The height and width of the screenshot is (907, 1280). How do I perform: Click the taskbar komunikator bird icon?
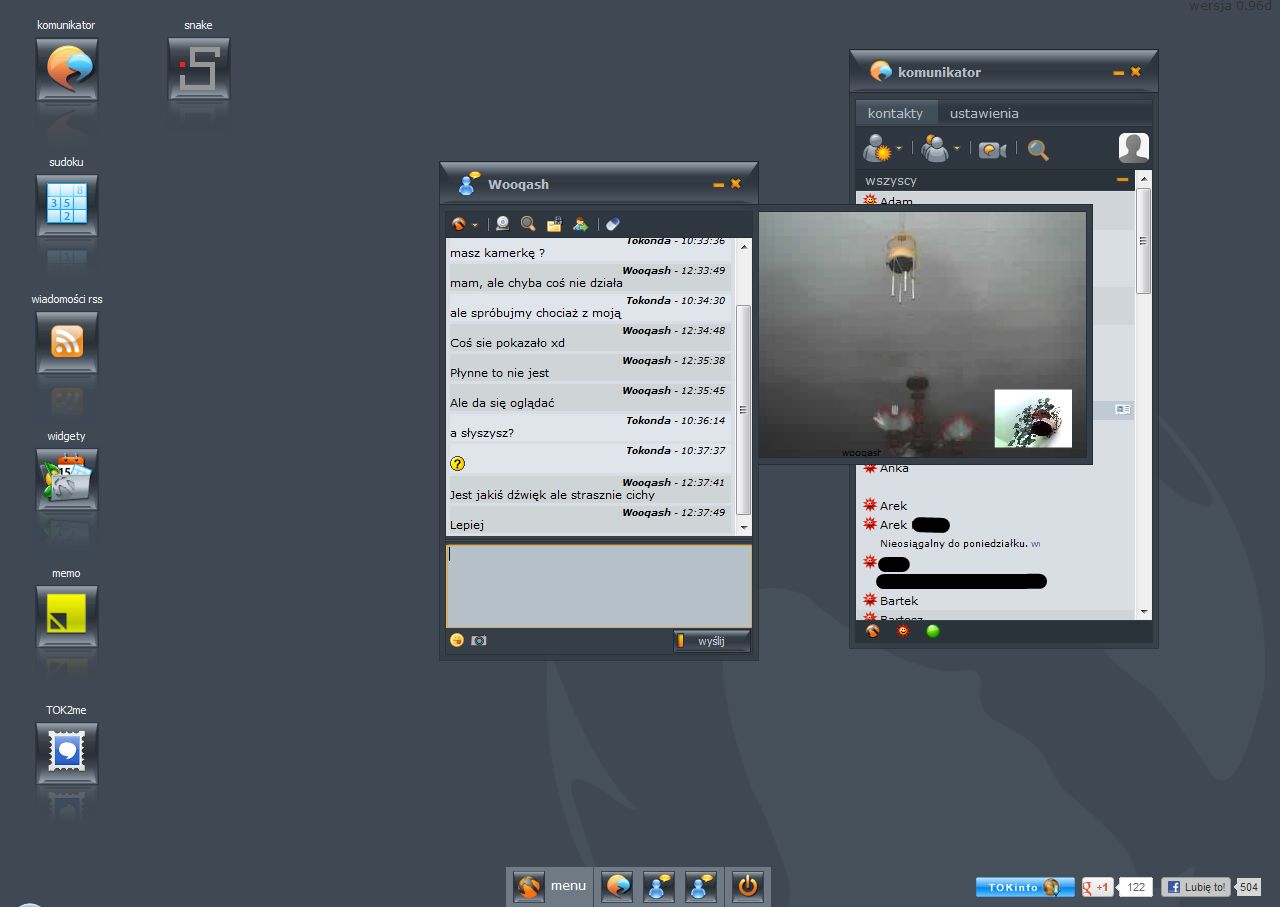(617, 886)
